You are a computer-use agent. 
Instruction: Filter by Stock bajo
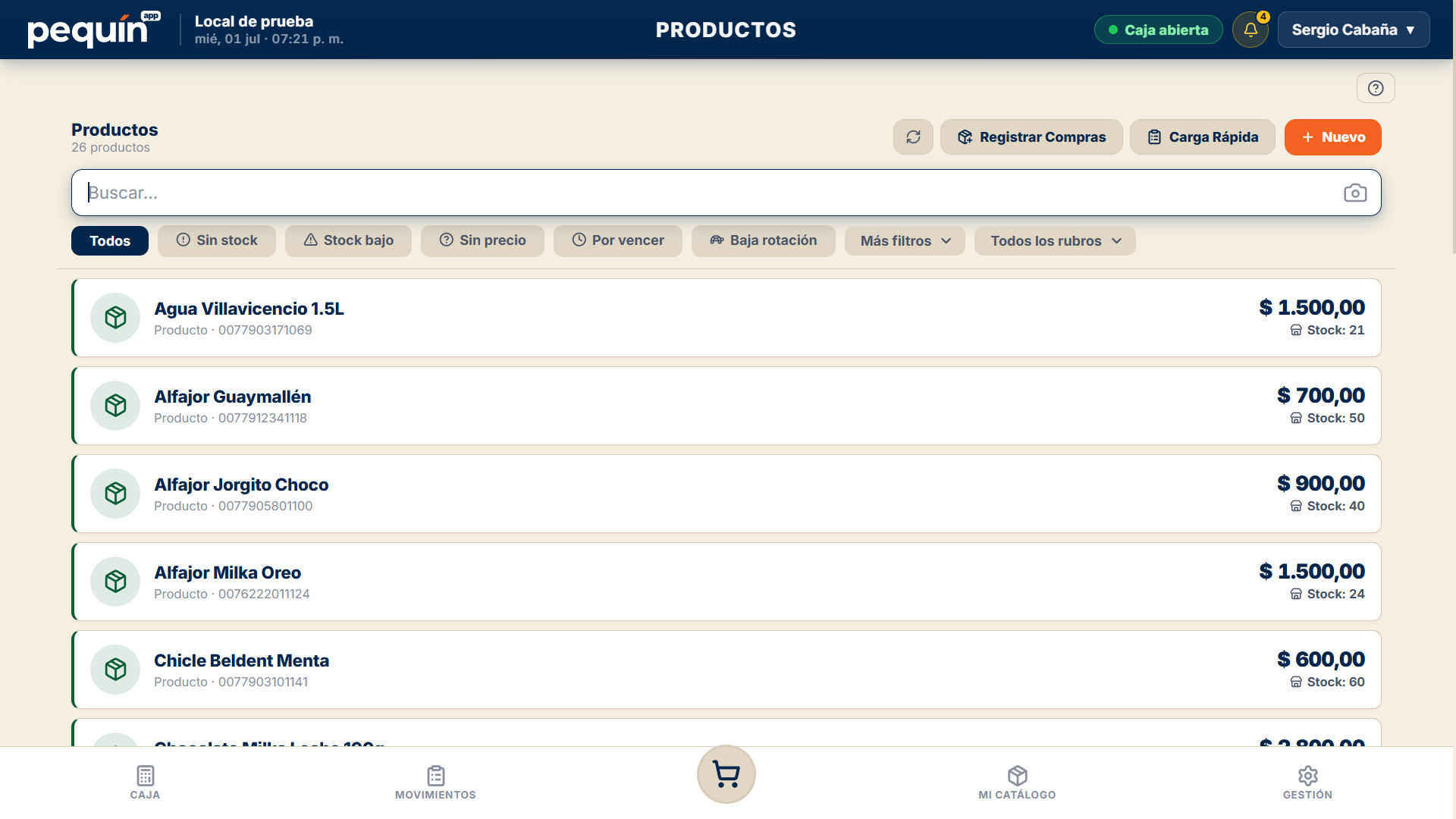(x=348, y=241)
